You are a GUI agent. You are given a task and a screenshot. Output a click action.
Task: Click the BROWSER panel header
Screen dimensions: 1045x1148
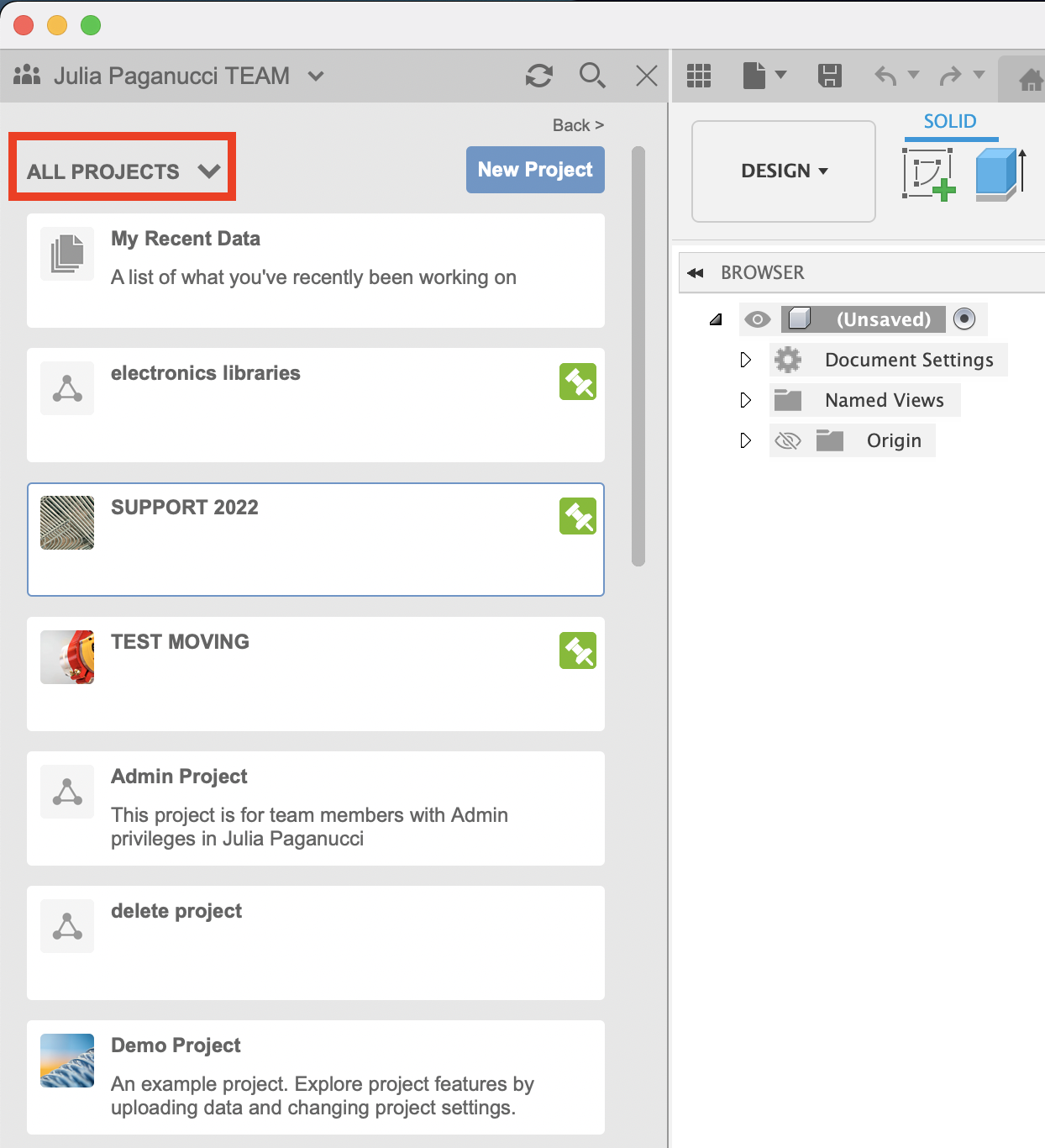862,272
